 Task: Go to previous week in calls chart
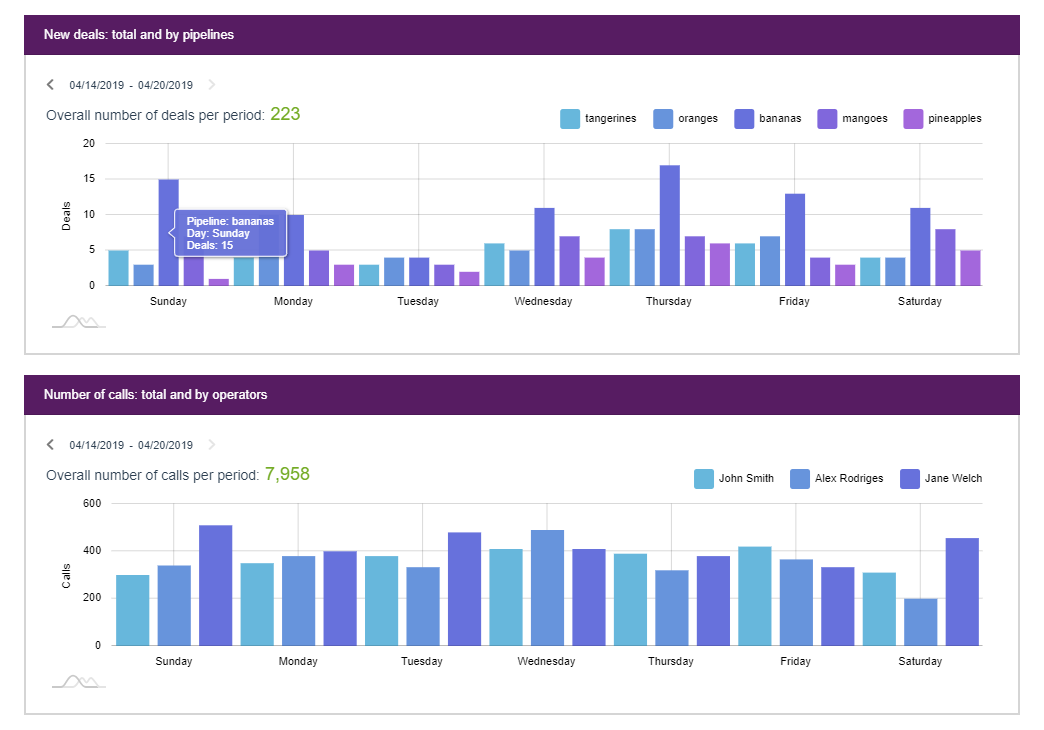point(51,445)
